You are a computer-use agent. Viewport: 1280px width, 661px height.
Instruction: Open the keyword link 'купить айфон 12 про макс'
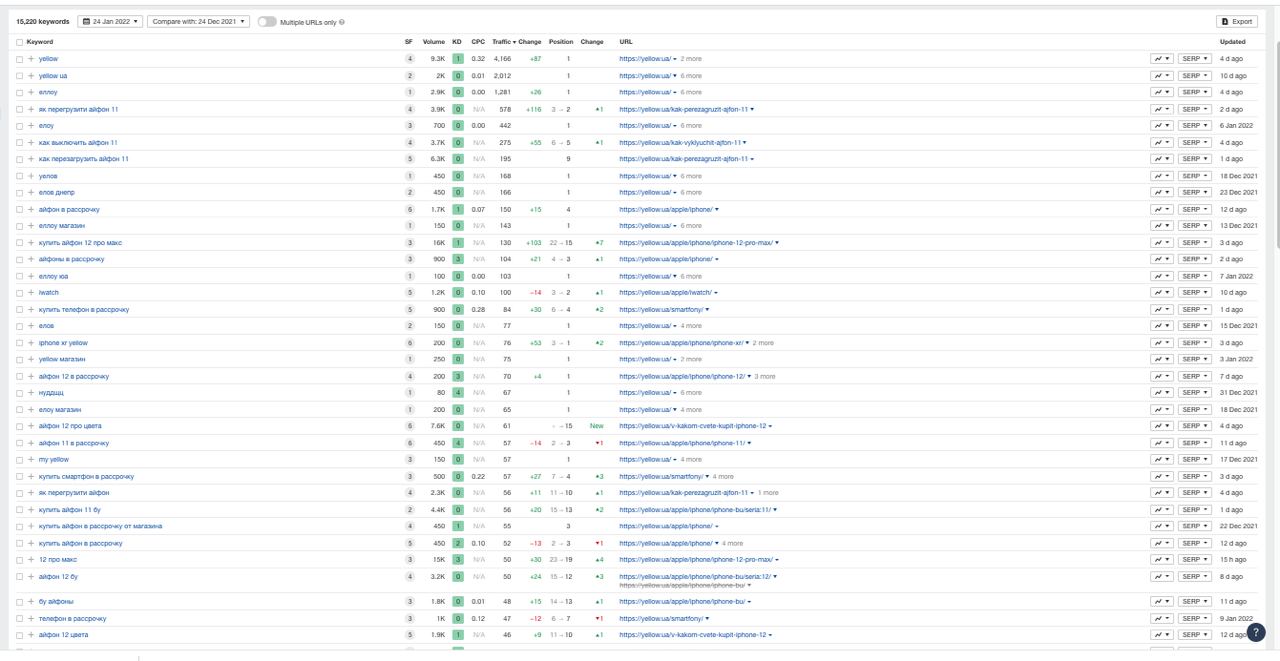[80, 243]
